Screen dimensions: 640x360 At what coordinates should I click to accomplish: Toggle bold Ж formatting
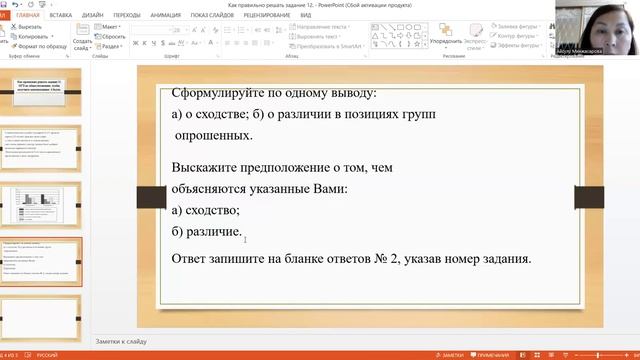click(136, 43)
